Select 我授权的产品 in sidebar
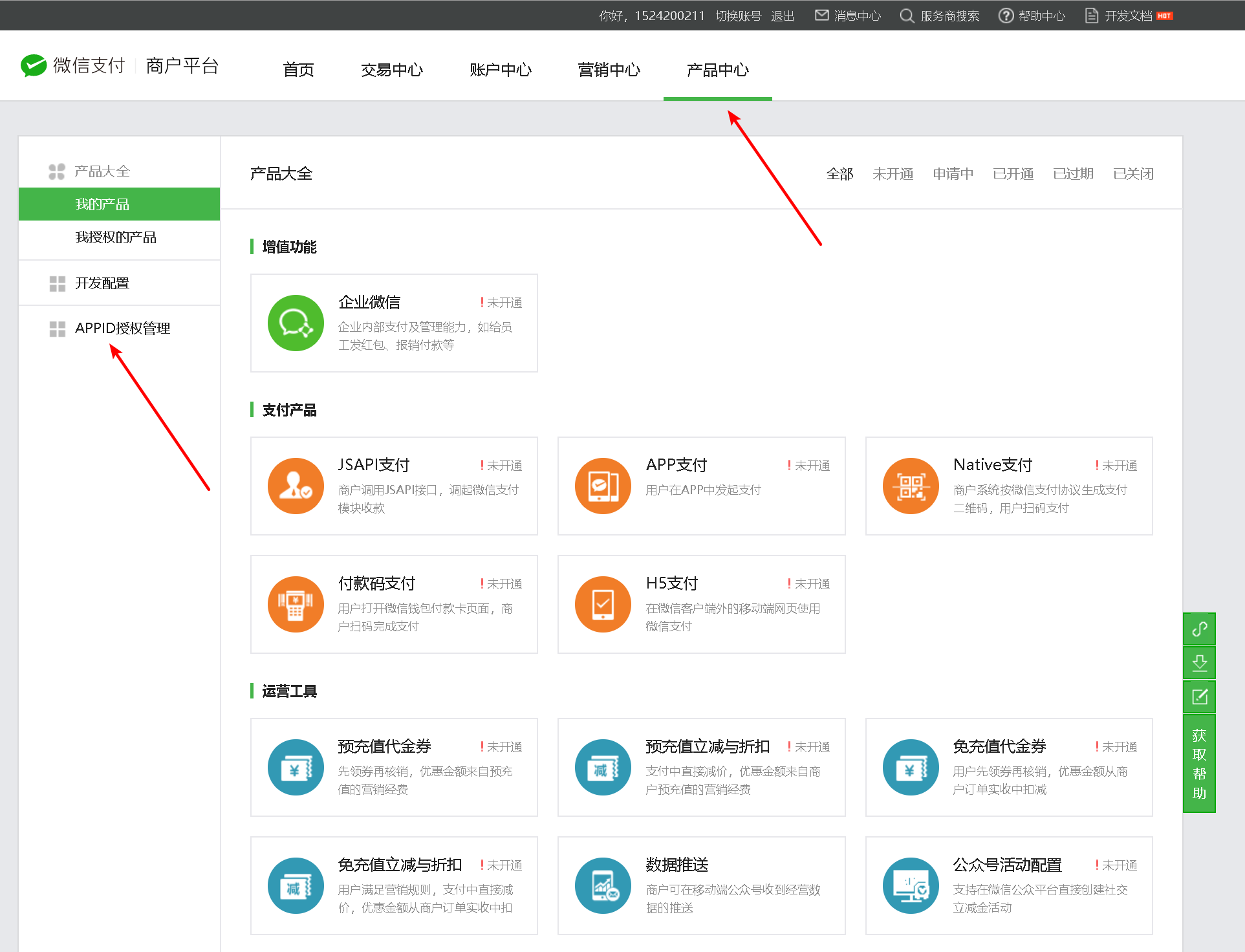 (116, 237)
